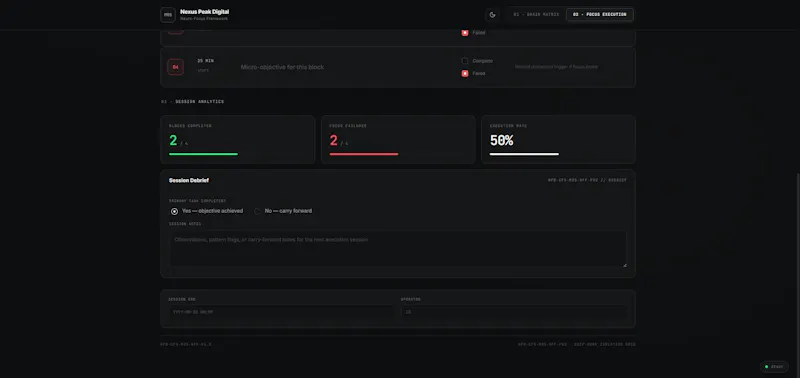Image resolution: width=800 pixels, height=378 pixels.
Task: Uncheck Failed for block 04
Action: point(465,73)
